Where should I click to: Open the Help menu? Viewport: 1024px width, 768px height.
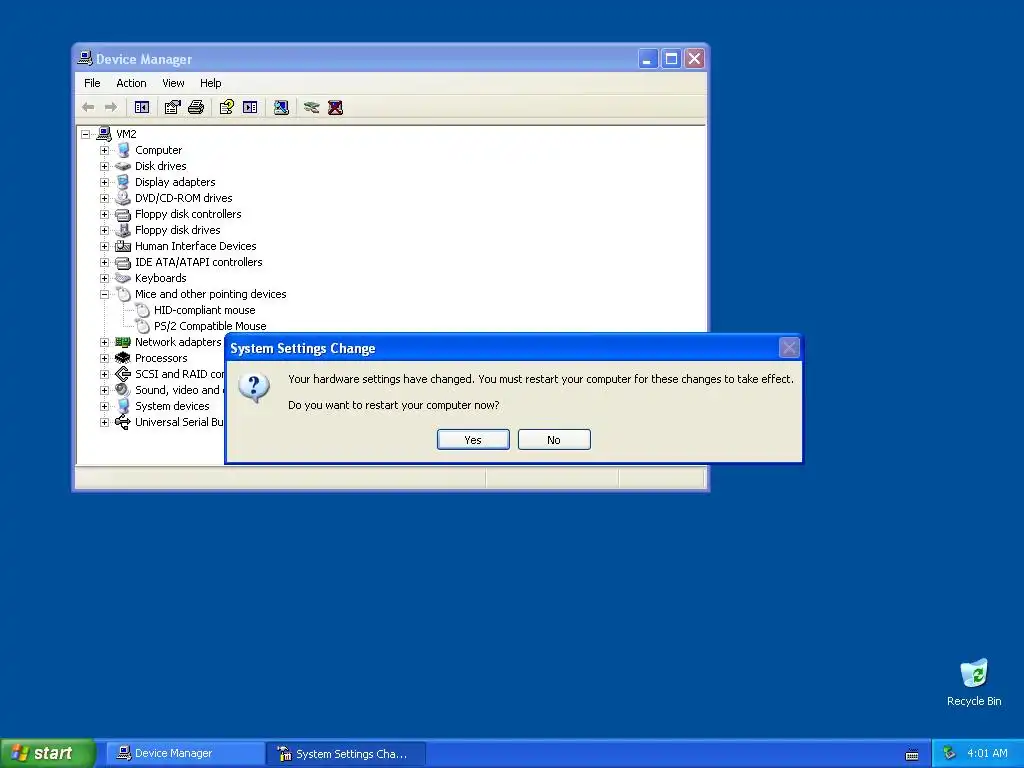coord(210,83)
